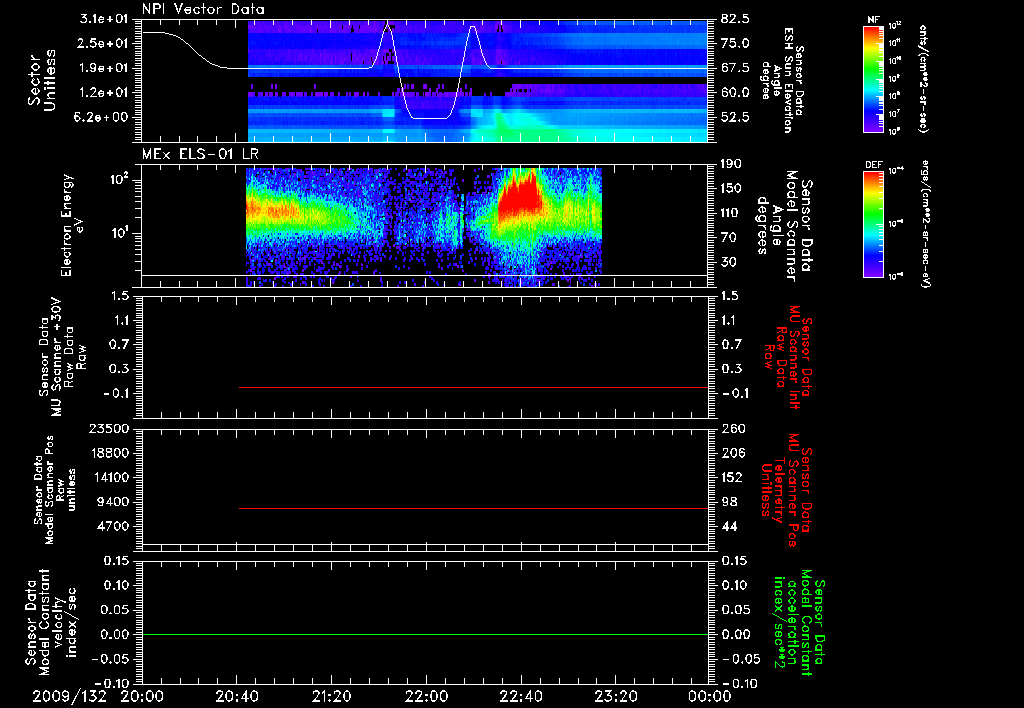The width and height of the screenshot is (1024, 708).
Task: Click the 3.1e+01 Sector axis tick
Action: point(104,19)
